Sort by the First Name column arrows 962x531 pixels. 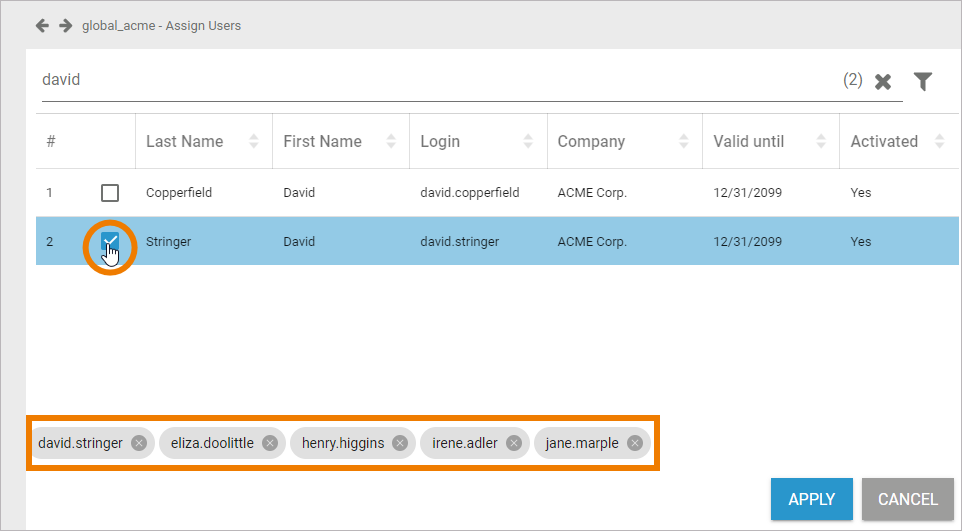[392, 142]
